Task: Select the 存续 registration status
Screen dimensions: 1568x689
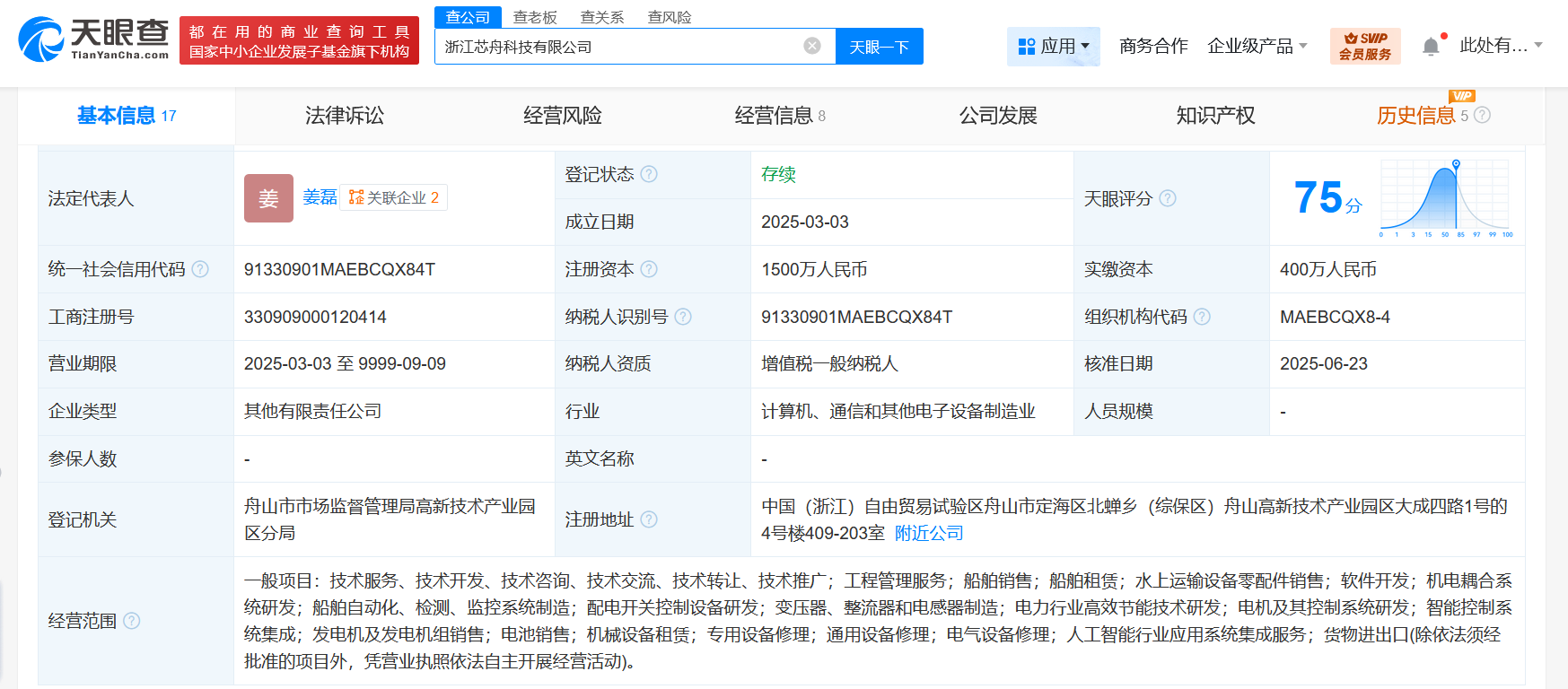Action: click(778, 174)
